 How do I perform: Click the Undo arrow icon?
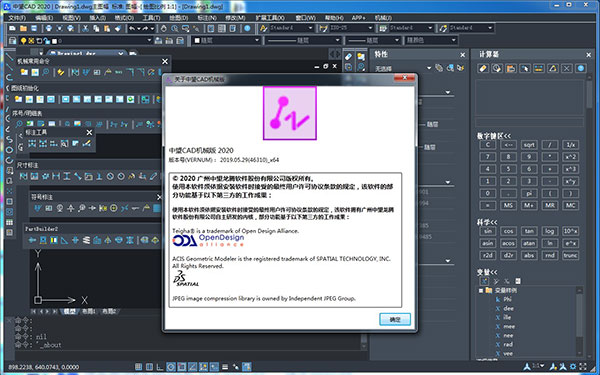click(132, 28)
